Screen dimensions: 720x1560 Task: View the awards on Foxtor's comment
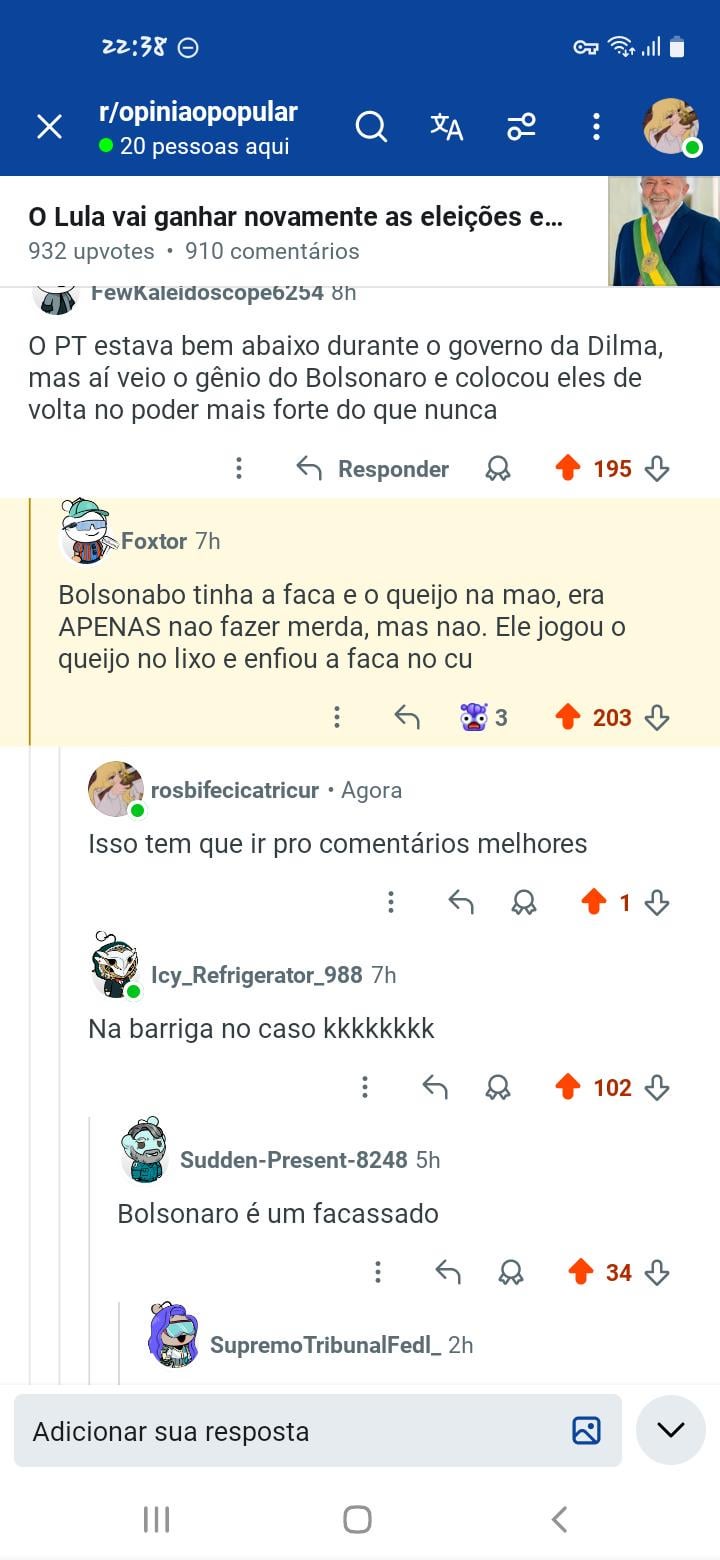point(484,717)
